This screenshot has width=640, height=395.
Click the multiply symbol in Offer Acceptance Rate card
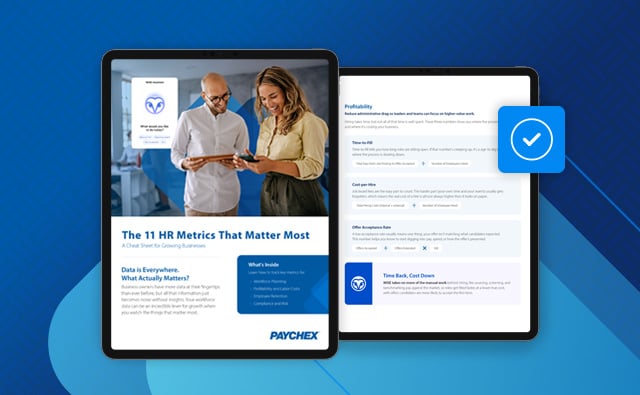click(424, 248)
